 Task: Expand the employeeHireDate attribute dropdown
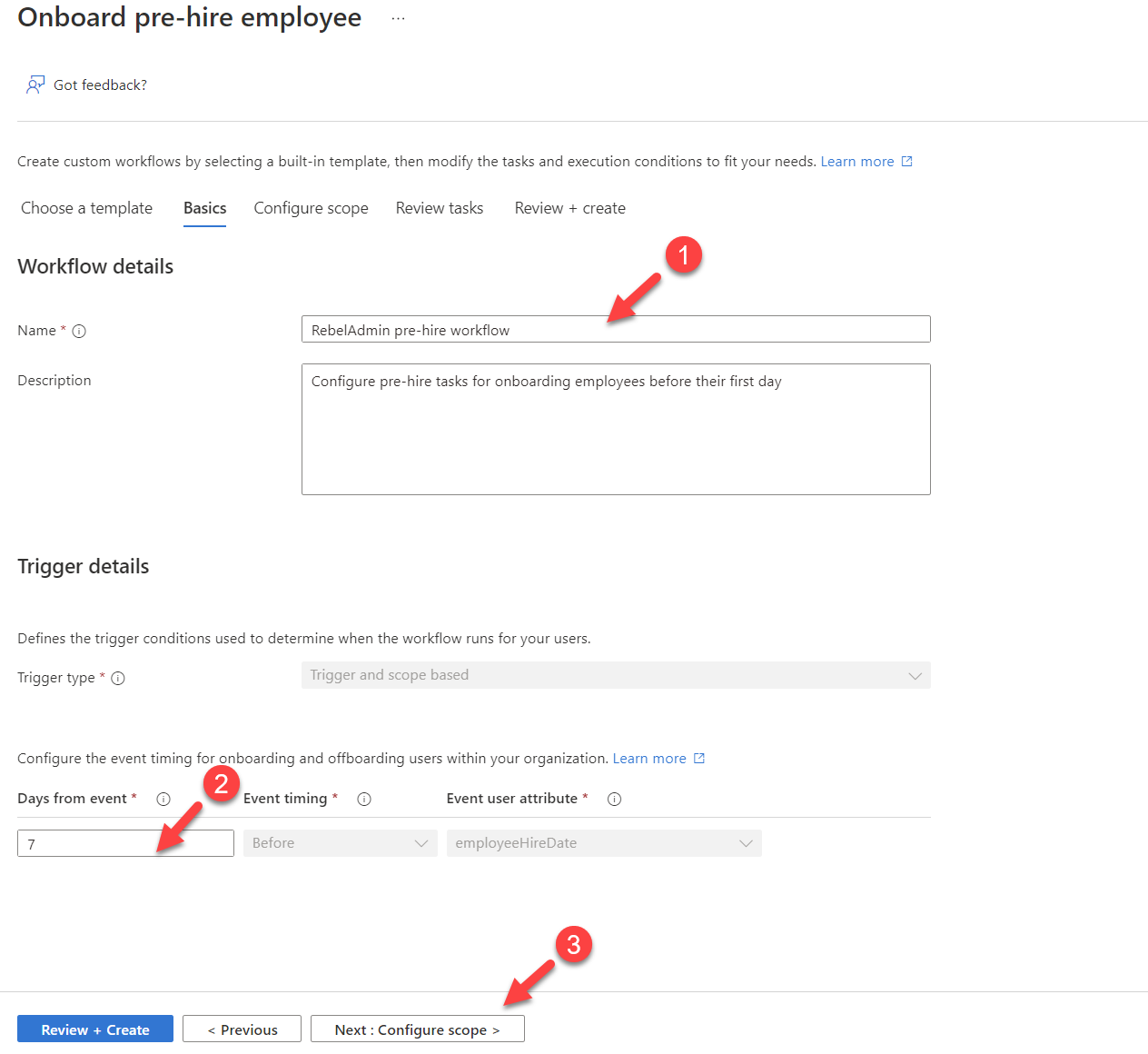point(604,843)
